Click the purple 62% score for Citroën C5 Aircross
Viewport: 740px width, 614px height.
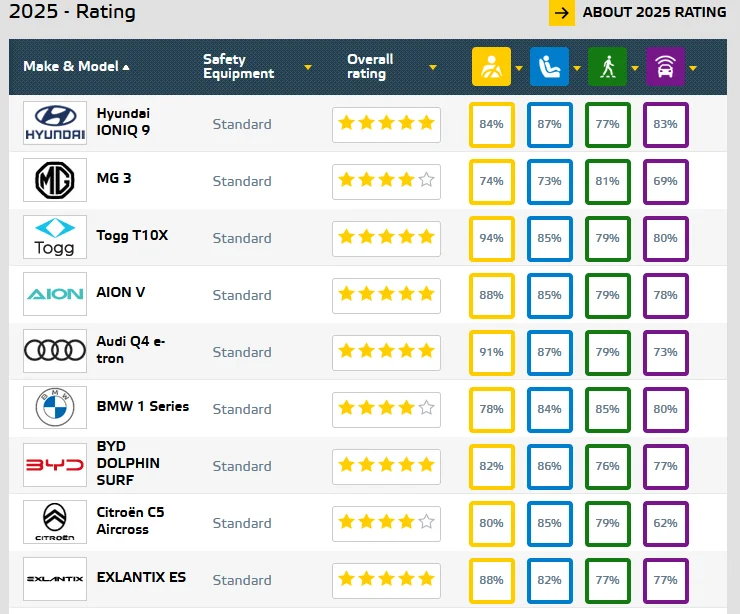[x=665, y=524]
